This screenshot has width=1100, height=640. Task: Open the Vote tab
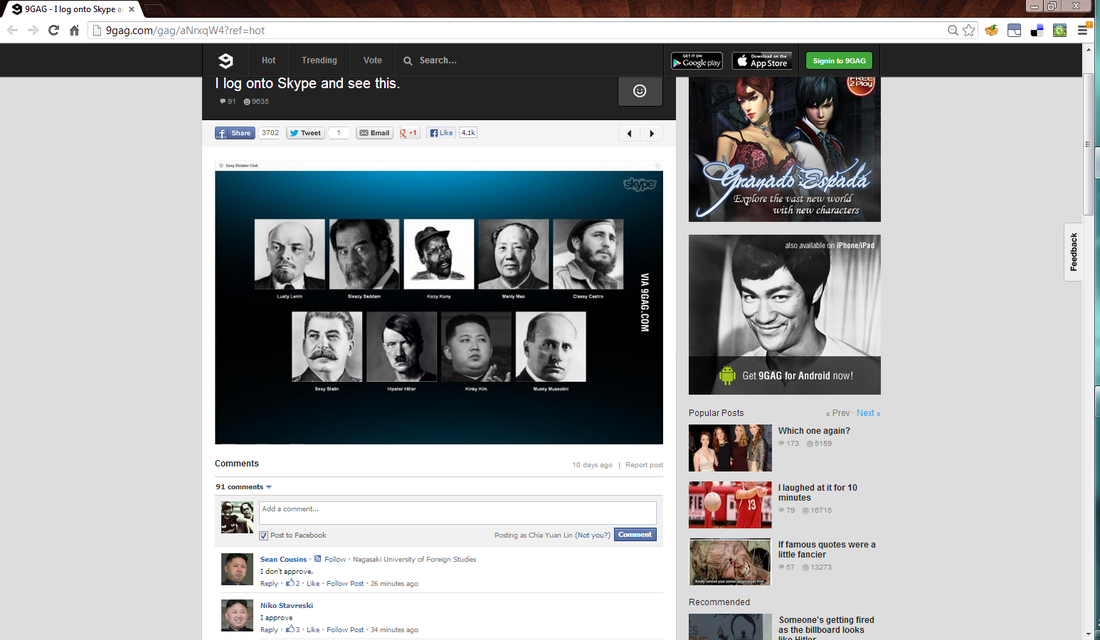373,60
